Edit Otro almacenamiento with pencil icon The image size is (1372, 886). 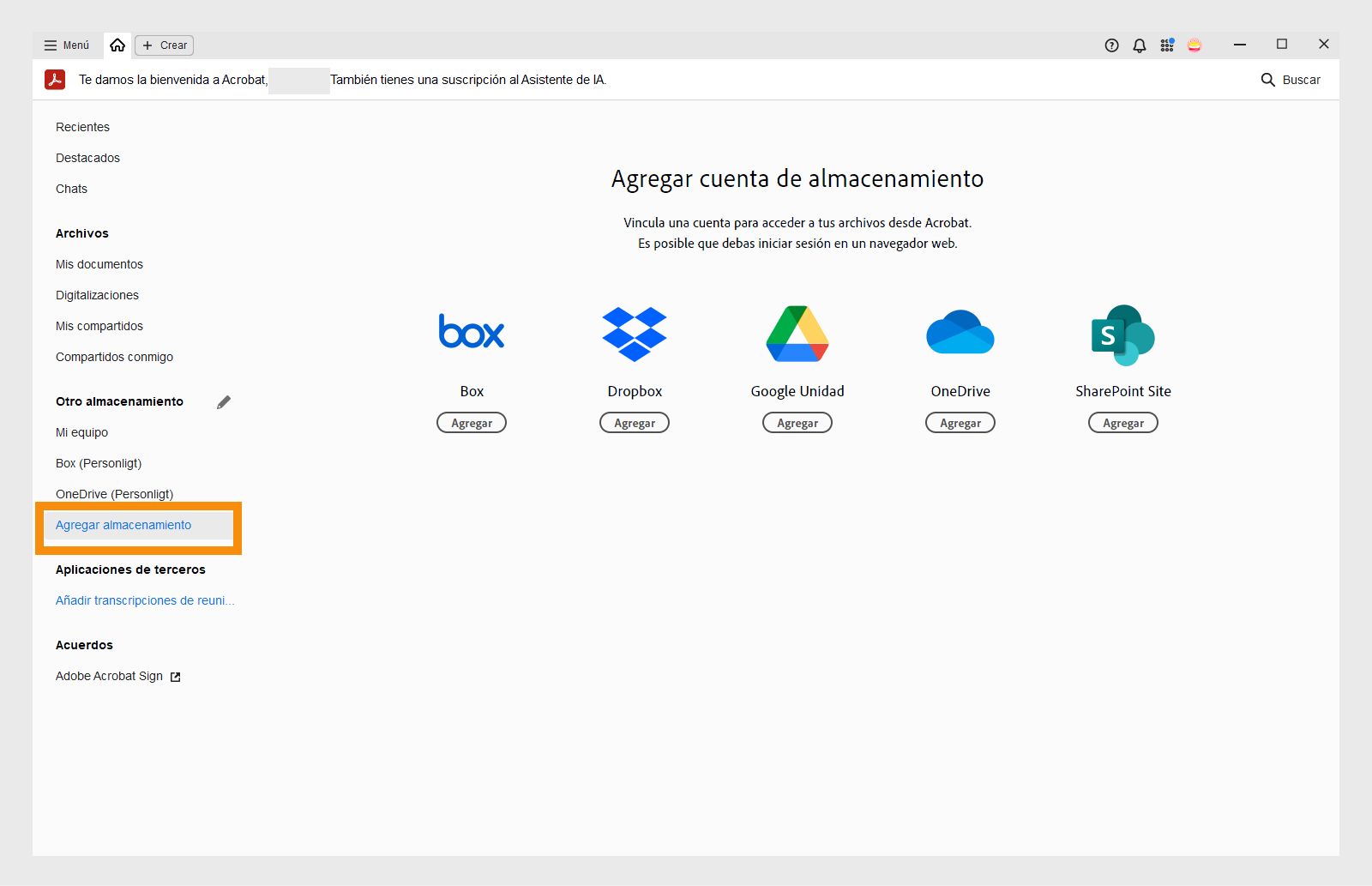tap(225, 401)
